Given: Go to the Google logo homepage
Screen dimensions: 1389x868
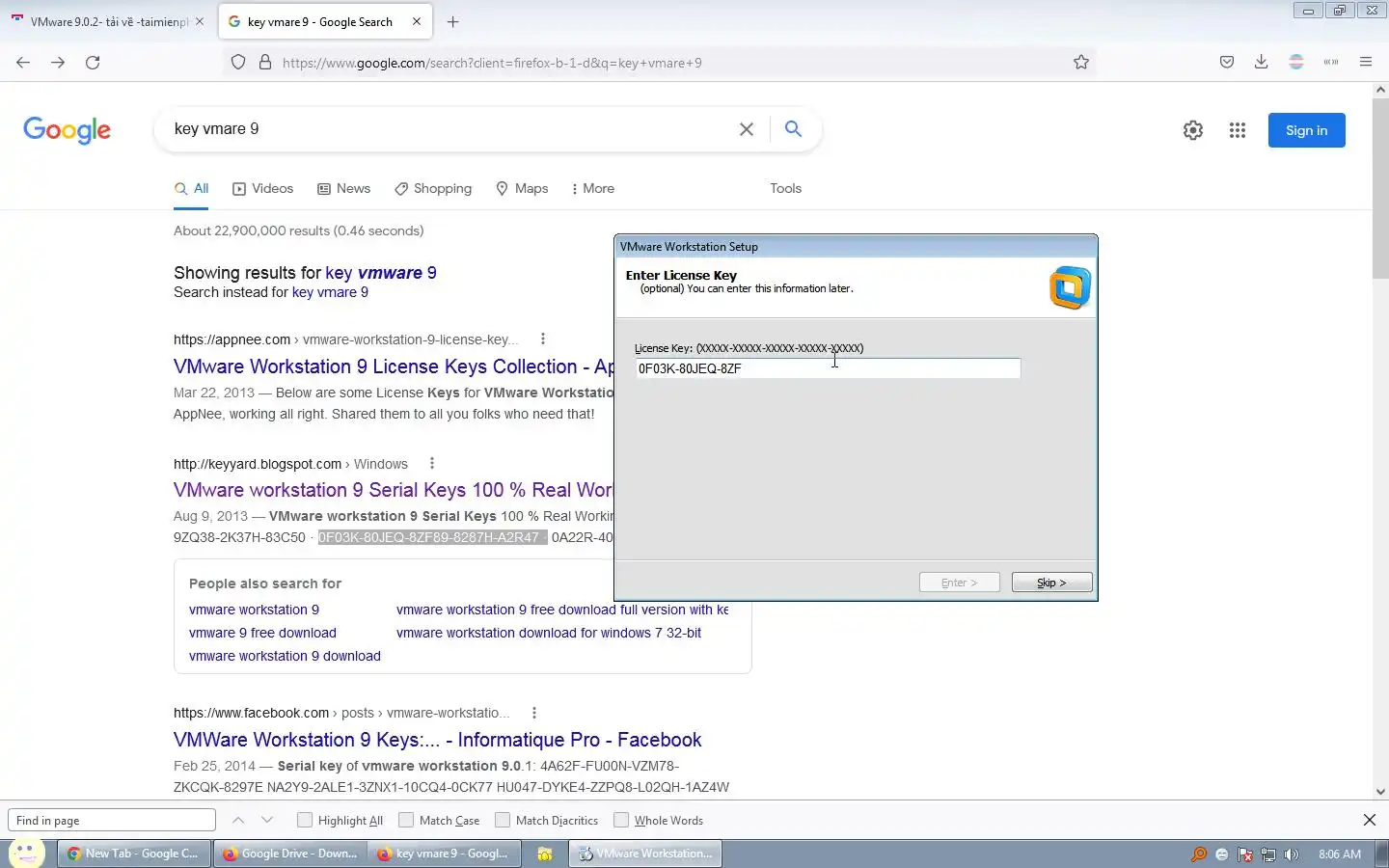Looking at the screenshot, I should pyautogui.click(x=67, y=130).
